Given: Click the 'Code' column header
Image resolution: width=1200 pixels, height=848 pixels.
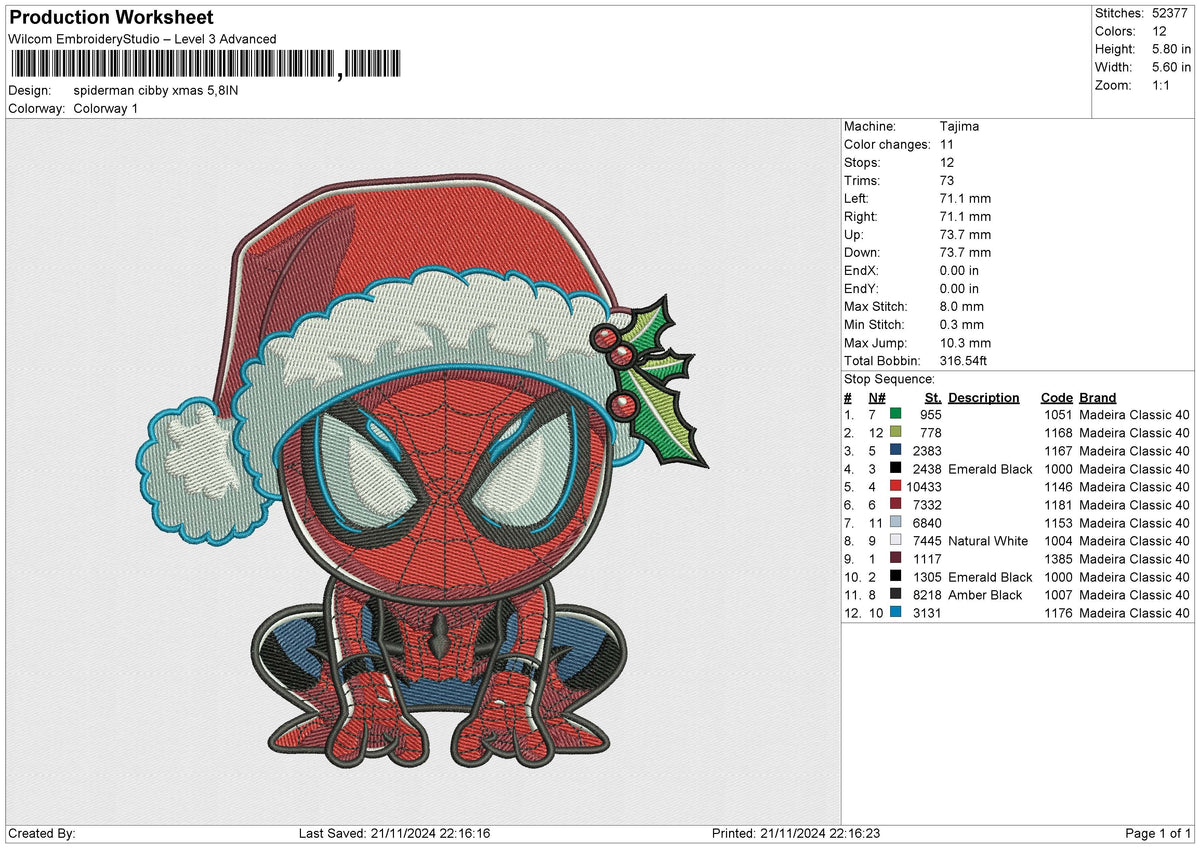Looking at the screenshot, I should pos(1056,397).
